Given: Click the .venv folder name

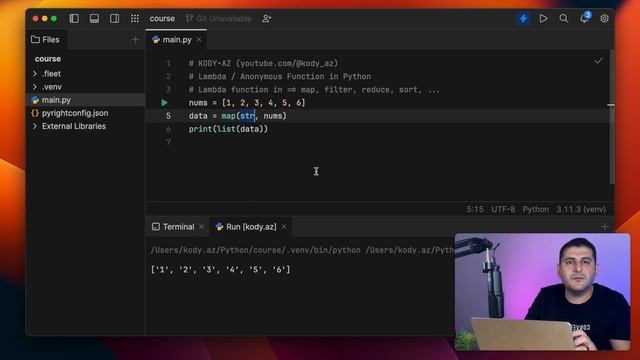Looking at the screenshot, I should point(52,87).
